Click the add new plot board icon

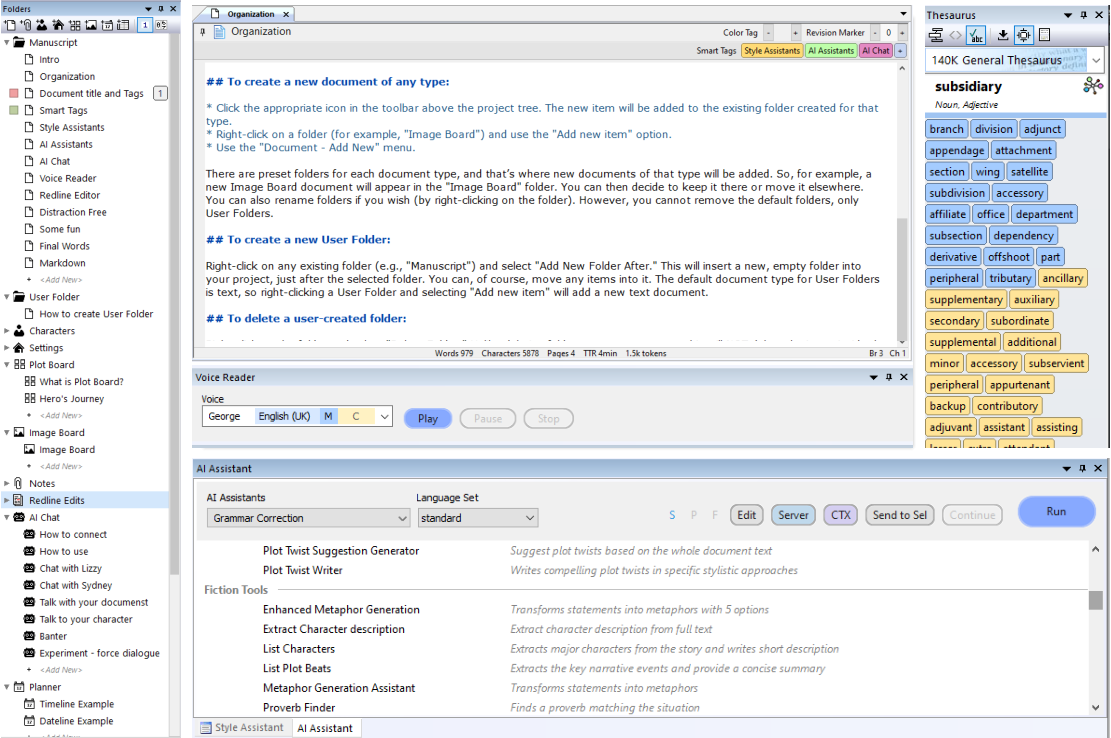(x=75, y=25)
